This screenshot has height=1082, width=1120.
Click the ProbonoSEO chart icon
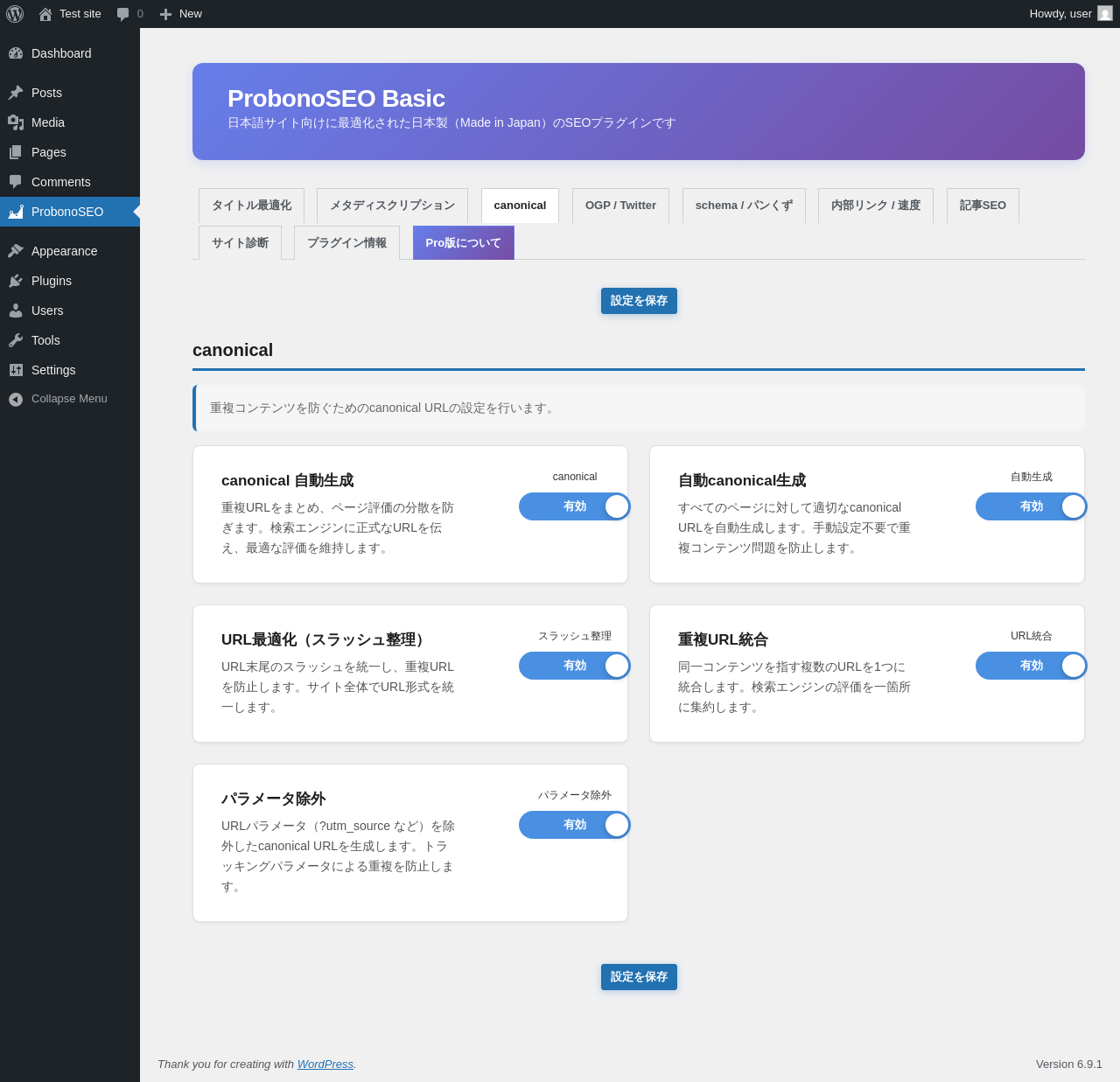(16, 212)
